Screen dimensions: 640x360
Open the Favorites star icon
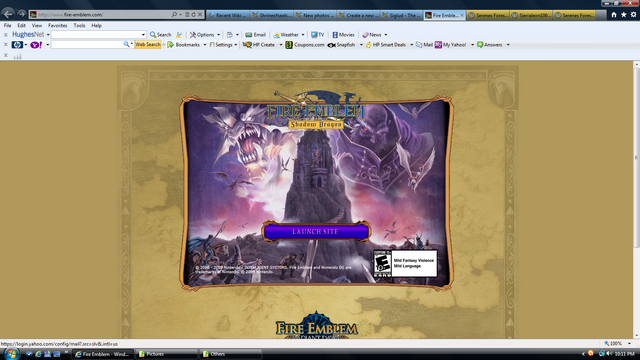[624, 15]
